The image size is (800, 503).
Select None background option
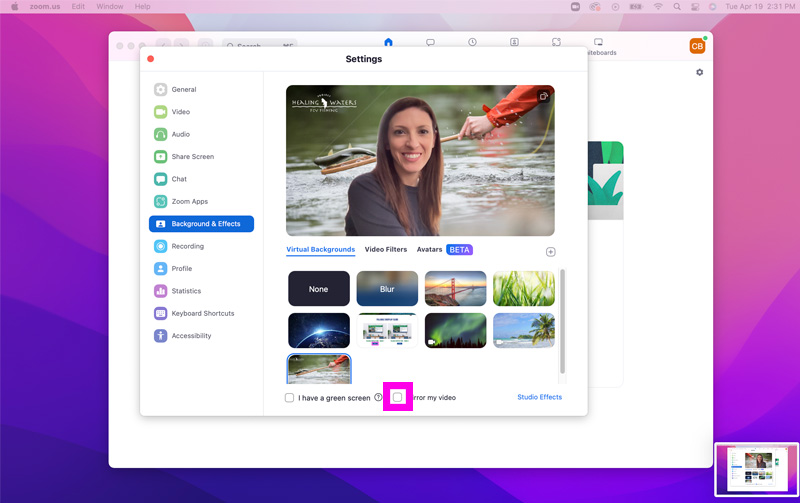point(319,289)
